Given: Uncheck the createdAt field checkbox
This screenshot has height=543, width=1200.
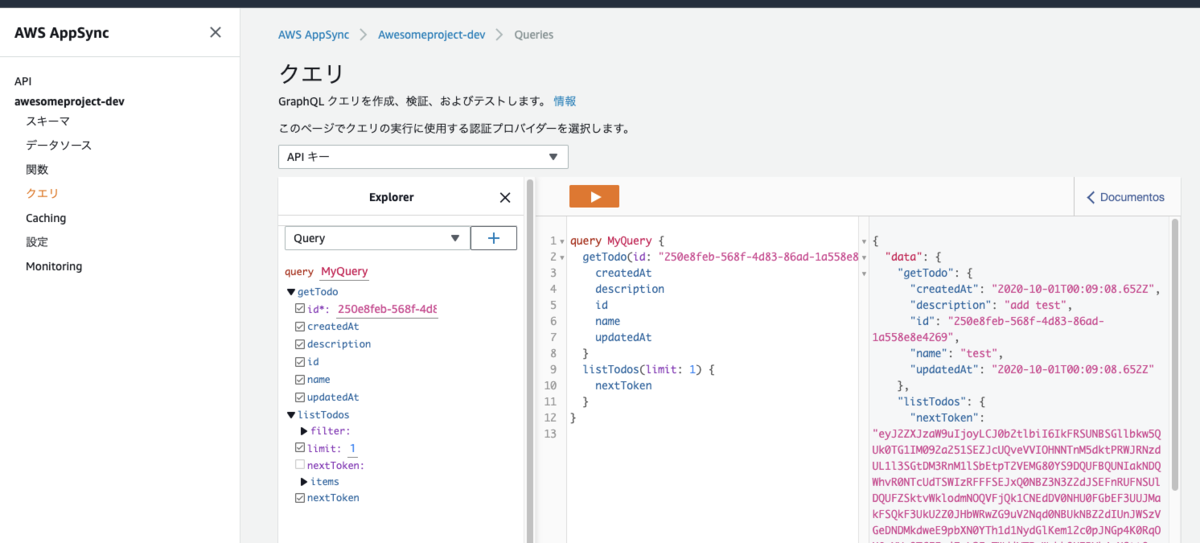Looking at the screenshot, I should point(300,326).
